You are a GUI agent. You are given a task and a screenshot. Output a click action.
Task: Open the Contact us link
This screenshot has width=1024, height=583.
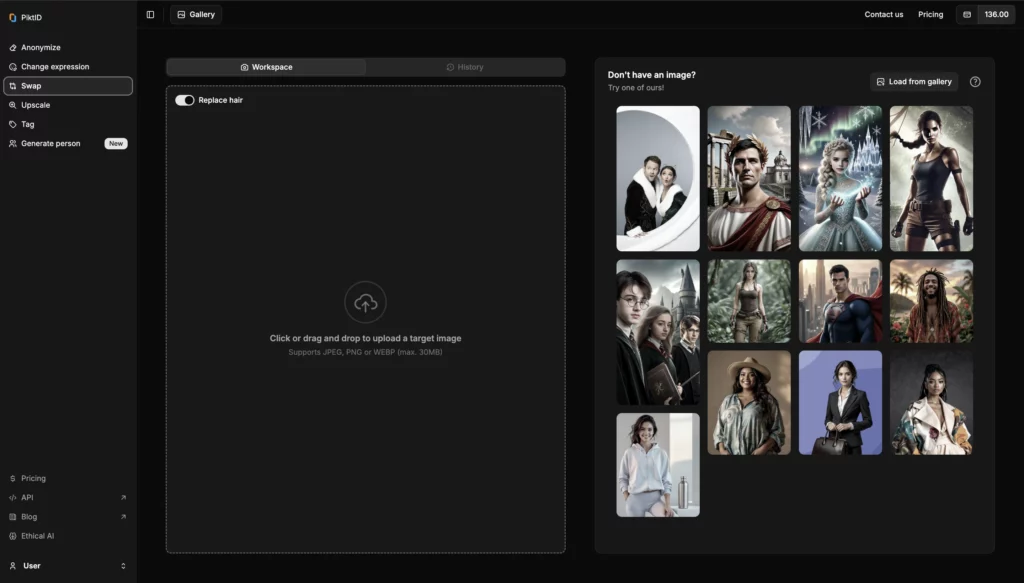pos(883,14)
